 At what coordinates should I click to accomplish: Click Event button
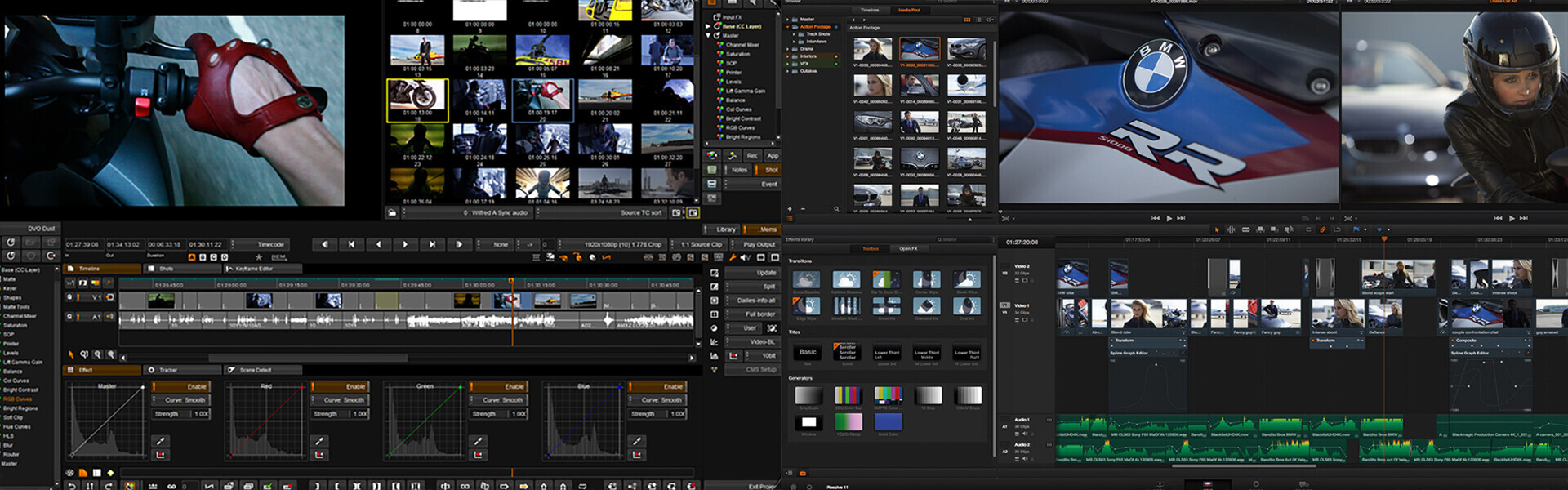point(753,185)
